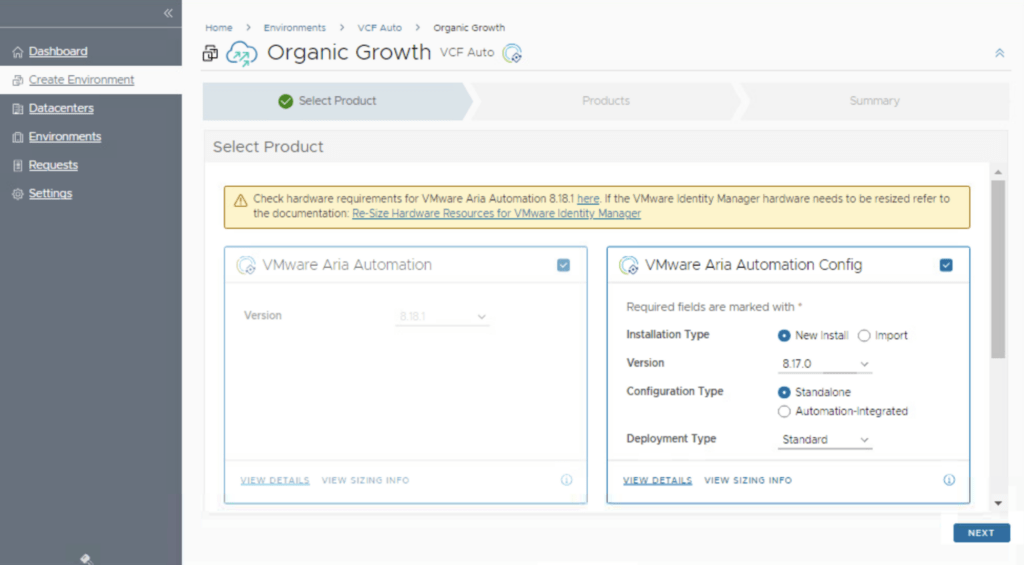Open the Deployment Type Standard dropdown
Image resolution: width=1024 pixels, height=565 pixels.
pyautogui.click(x=825, y=440)
